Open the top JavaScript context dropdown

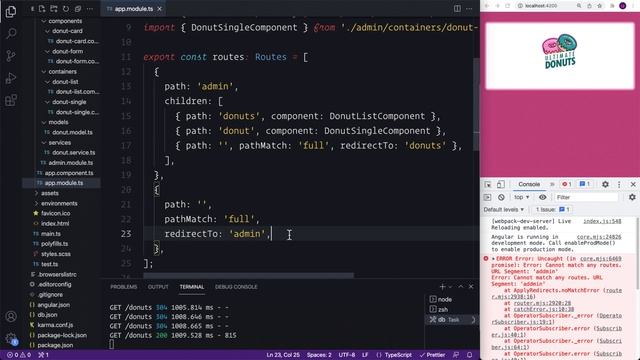coord(522,197)
